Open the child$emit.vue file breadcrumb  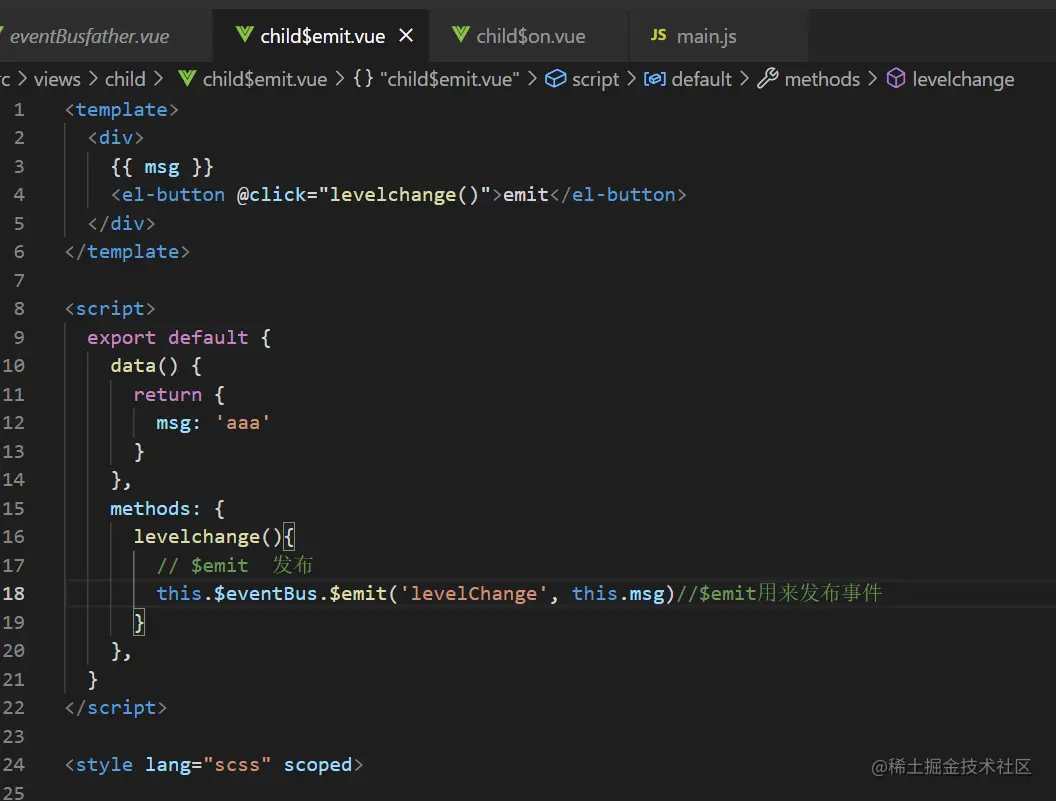point(265,79)
